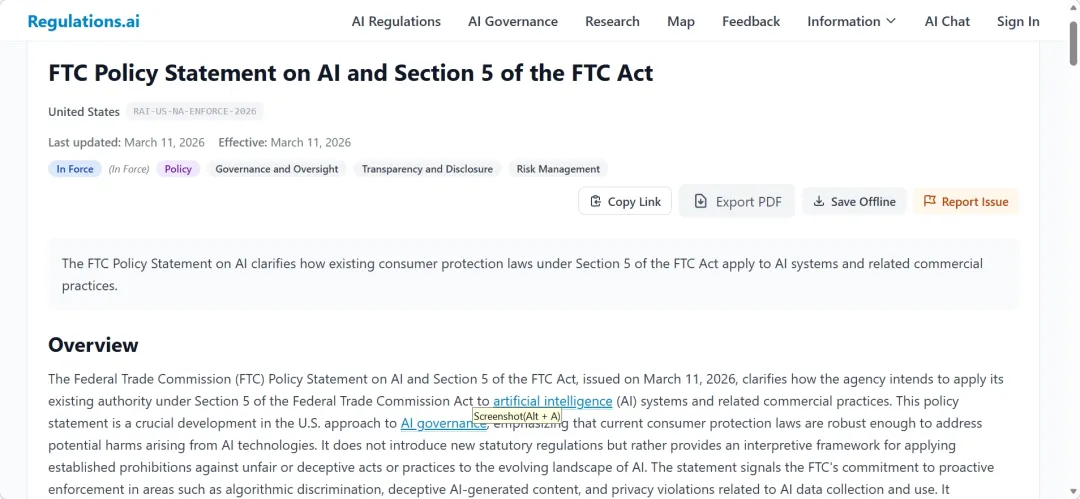The width and height of the screenshot is (1080, 499).
Task: Click the PDF file icon in Export PDF
Action: 701,202
